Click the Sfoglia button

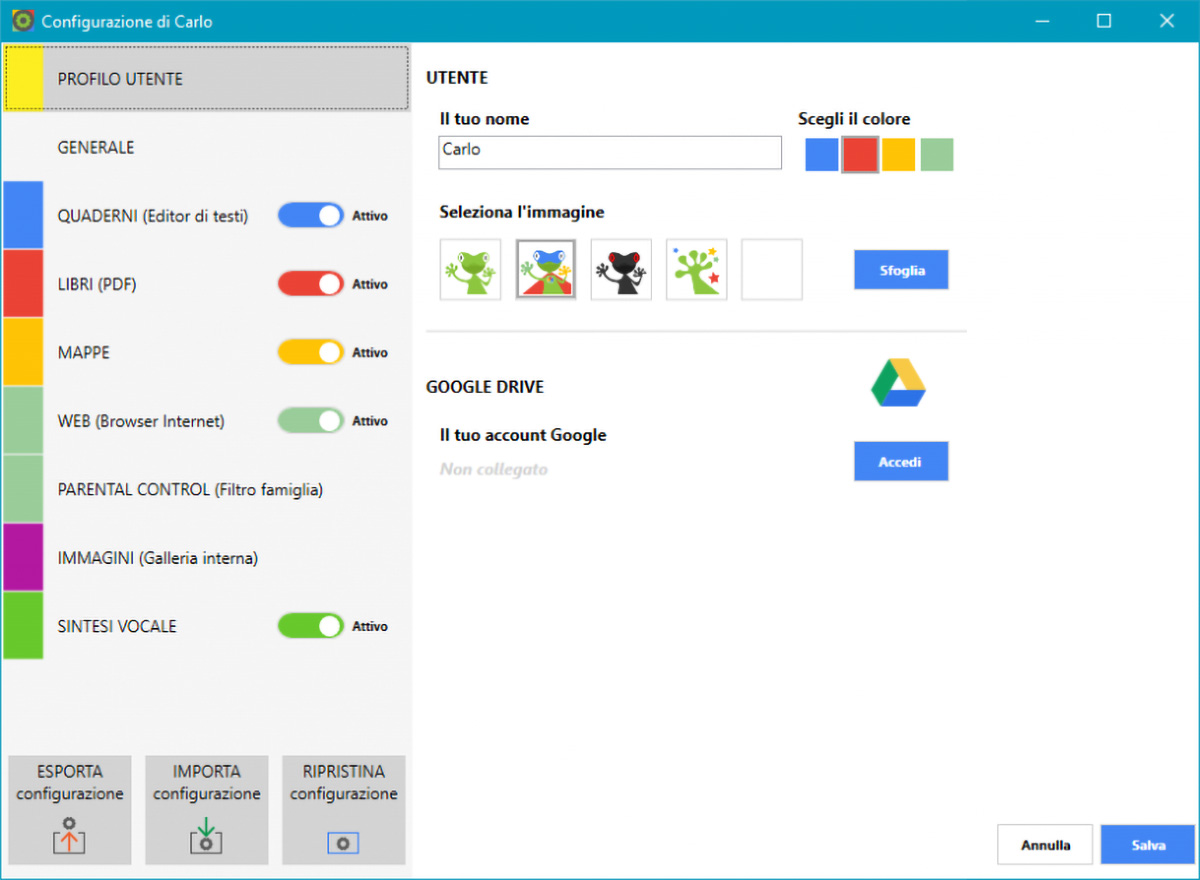(901, 270)
